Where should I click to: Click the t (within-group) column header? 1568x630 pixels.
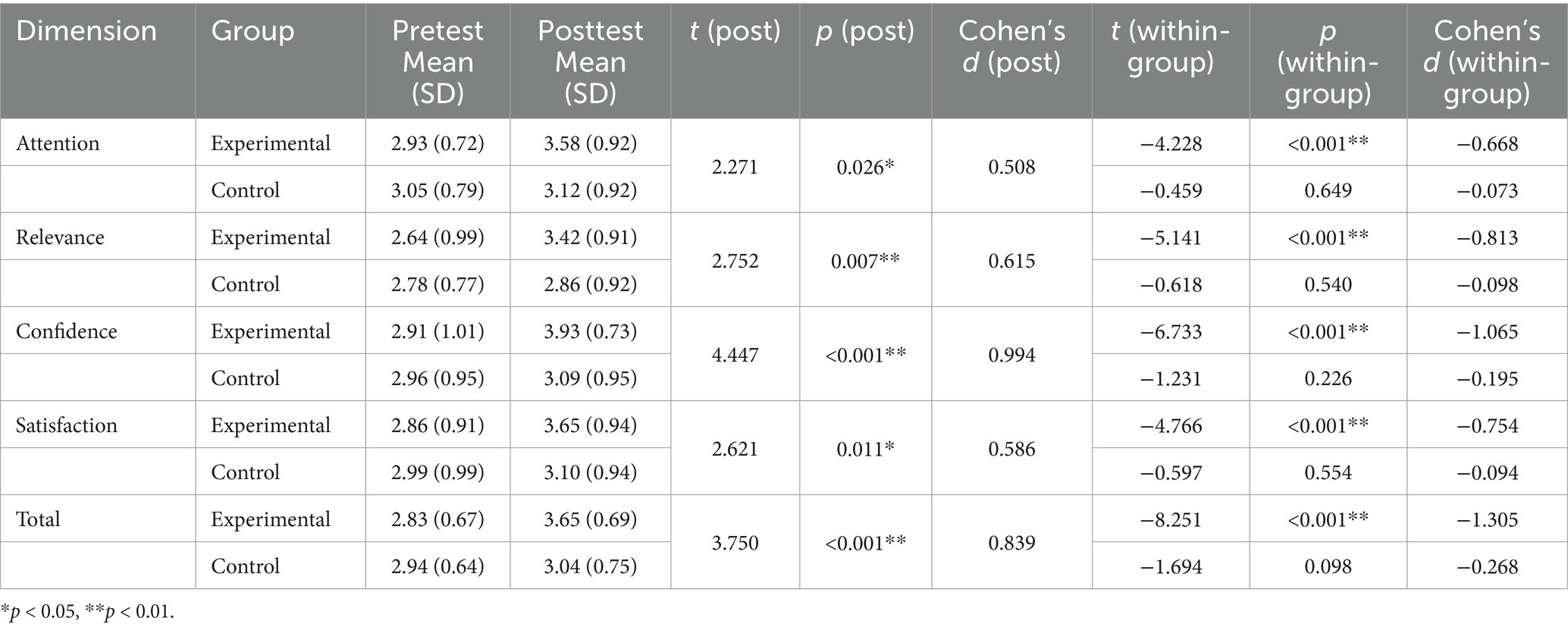(1171, 46)
